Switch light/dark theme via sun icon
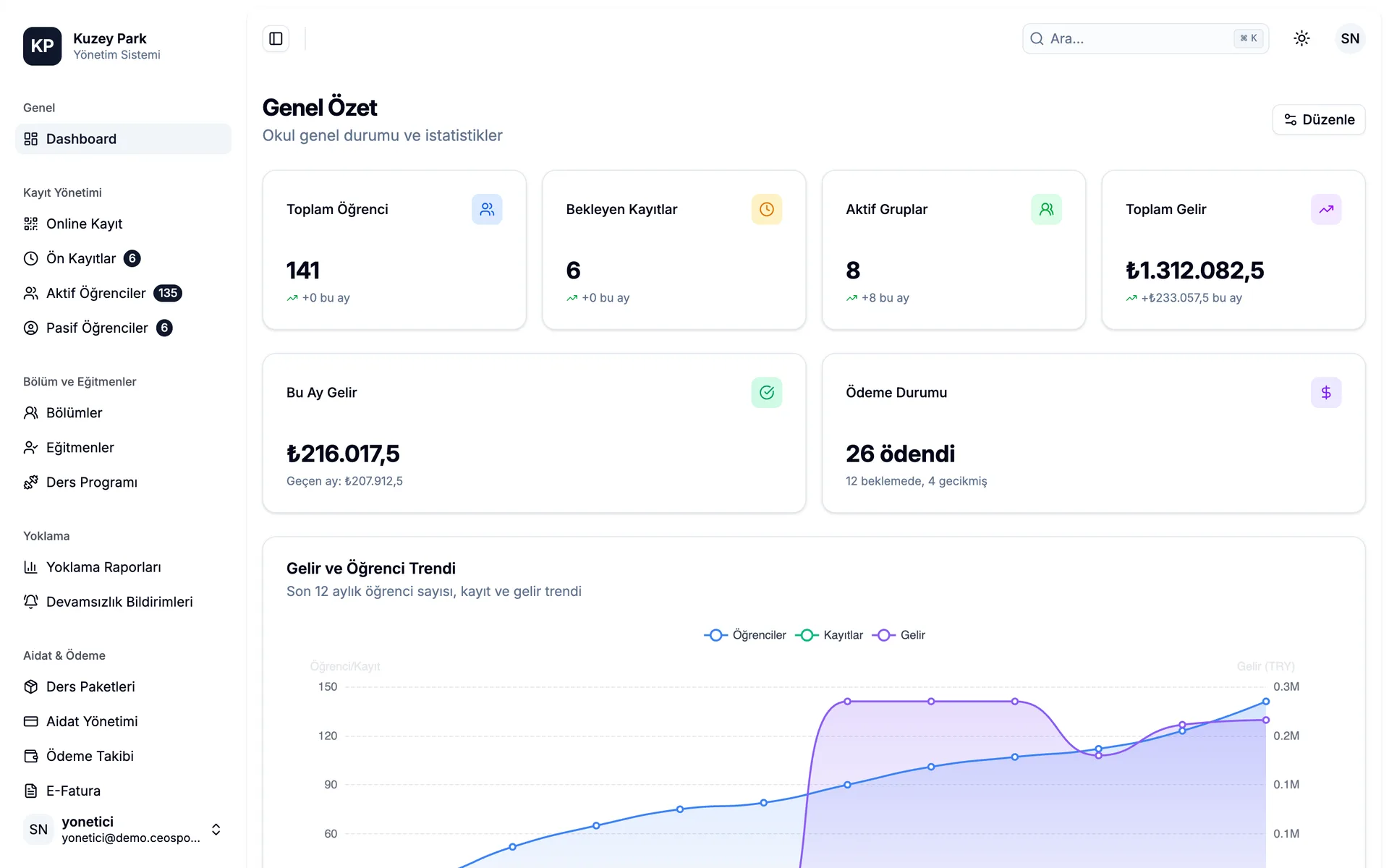 click(1301, 38)
